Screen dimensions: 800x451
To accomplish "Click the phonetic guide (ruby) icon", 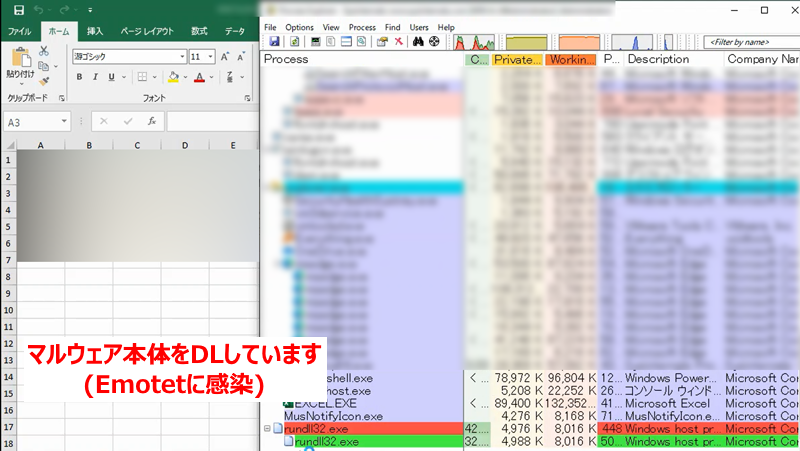I will 230,77.
